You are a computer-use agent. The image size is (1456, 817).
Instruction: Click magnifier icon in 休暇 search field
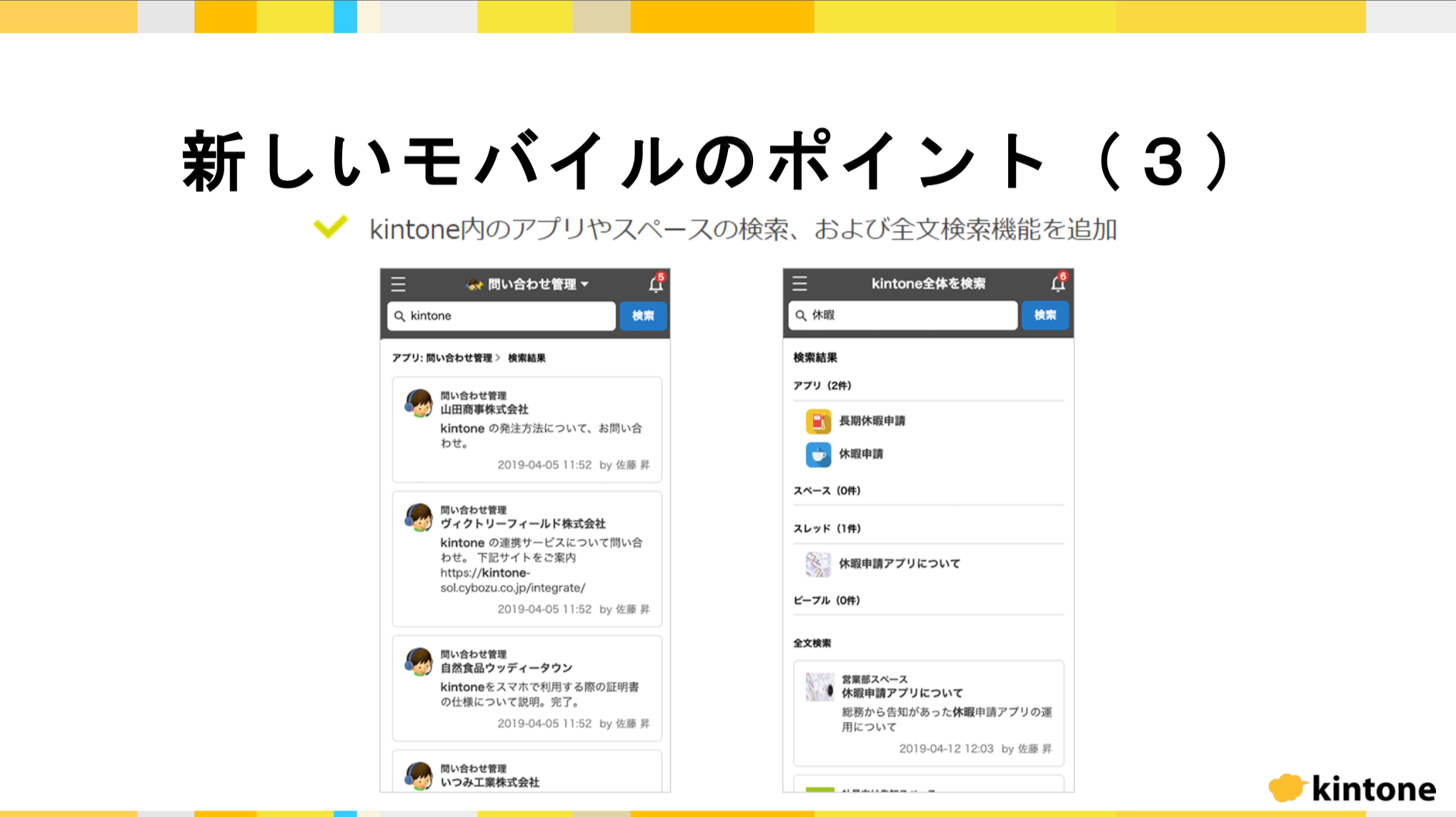tap(801, 315)
